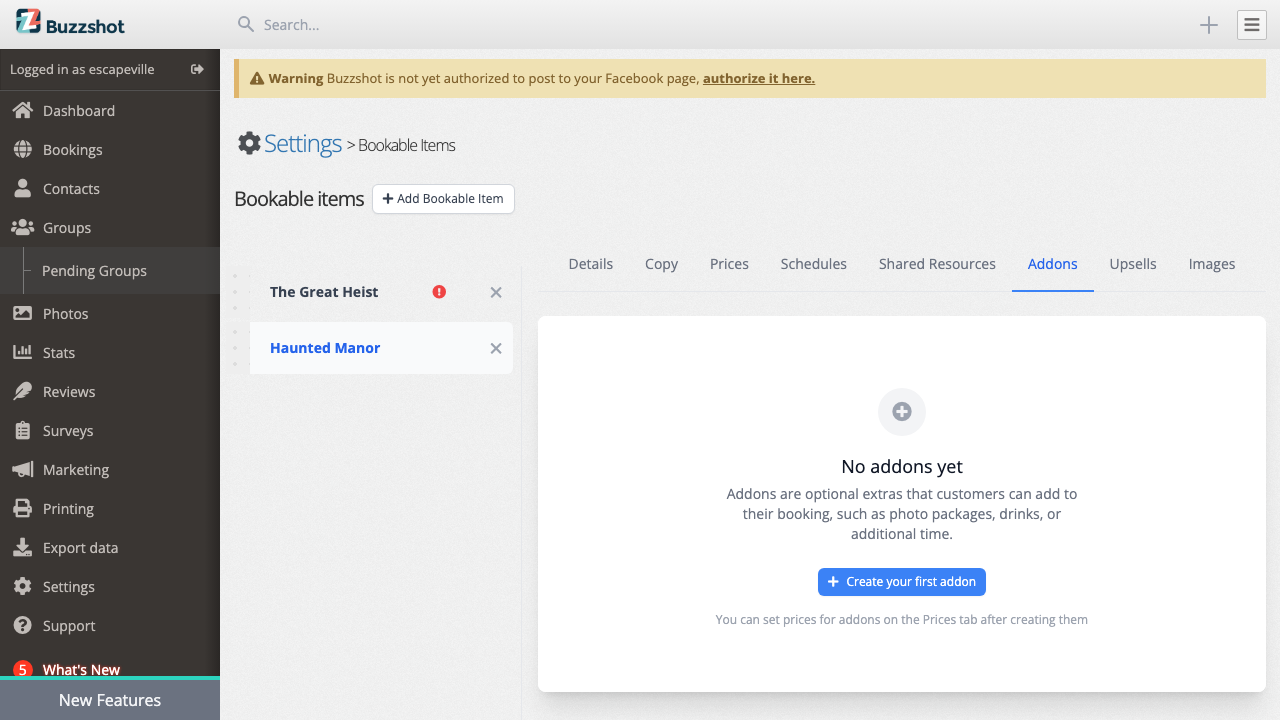Select the Reviews sidebar icon
Screen dimensions: 1280x720
[x=32, y=391]
